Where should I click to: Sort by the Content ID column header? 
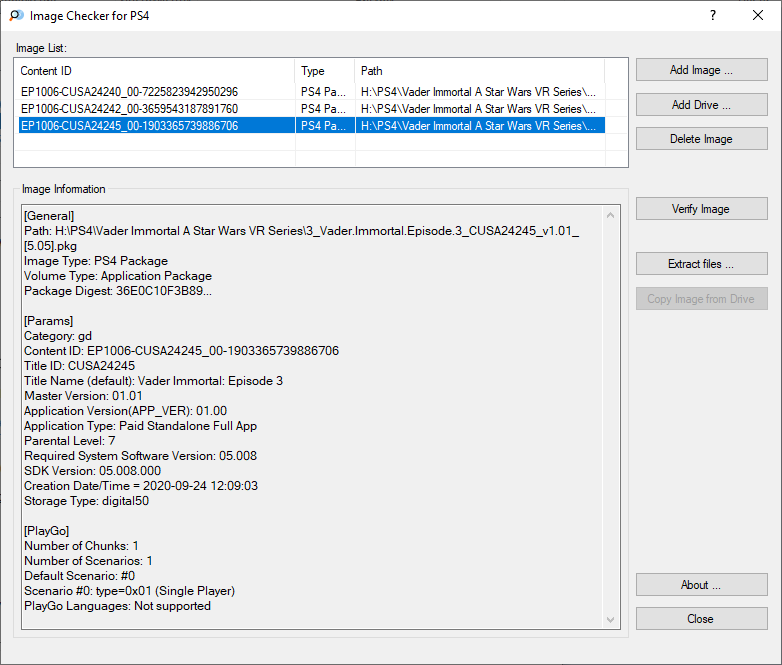155,71
